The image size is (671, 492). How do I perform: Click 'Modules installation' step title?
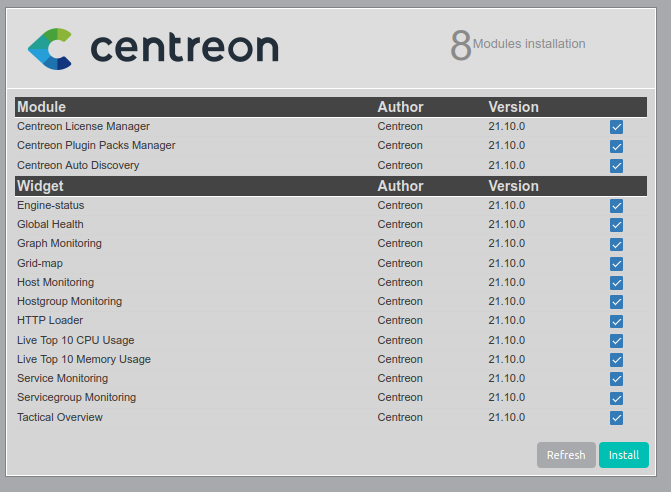coord(529,44)
